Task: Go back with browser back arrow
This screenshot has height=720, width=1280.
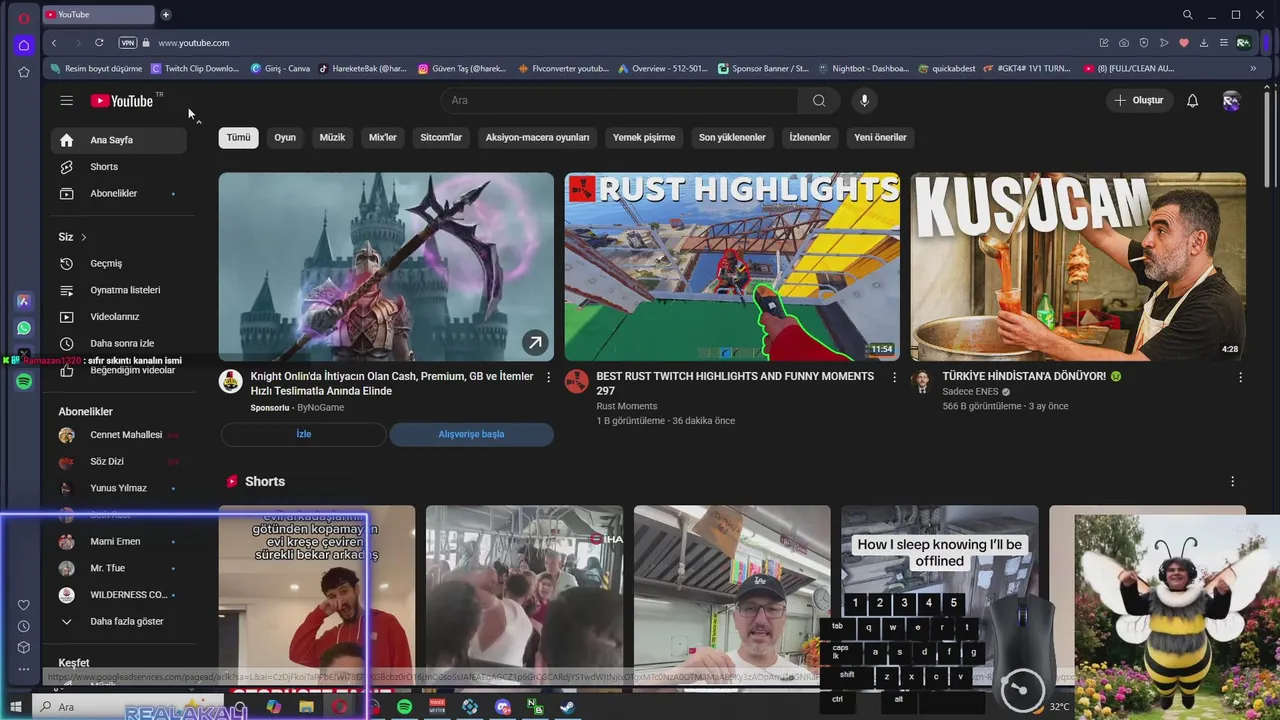Action: pyautogui.click(x=54, y=43)
